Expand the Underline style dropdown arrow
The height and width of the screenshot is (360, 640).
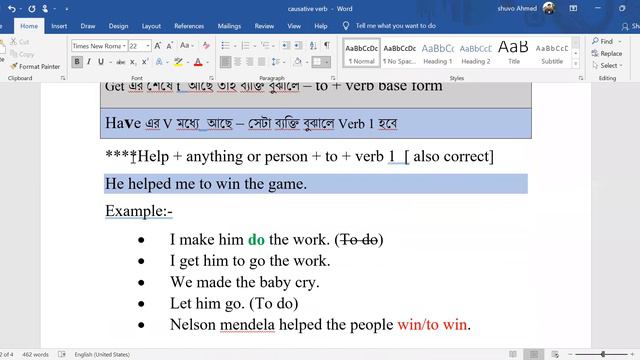click(x=110, y=62)
